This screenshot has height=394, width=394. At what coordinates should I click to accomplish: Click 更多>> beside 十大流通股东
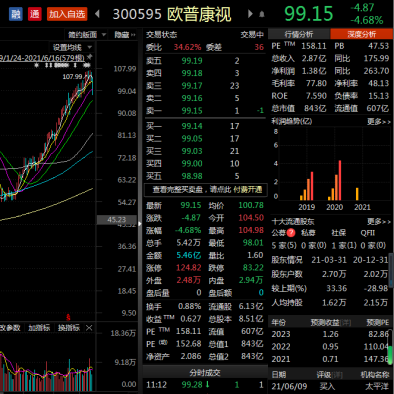[379, 222]
